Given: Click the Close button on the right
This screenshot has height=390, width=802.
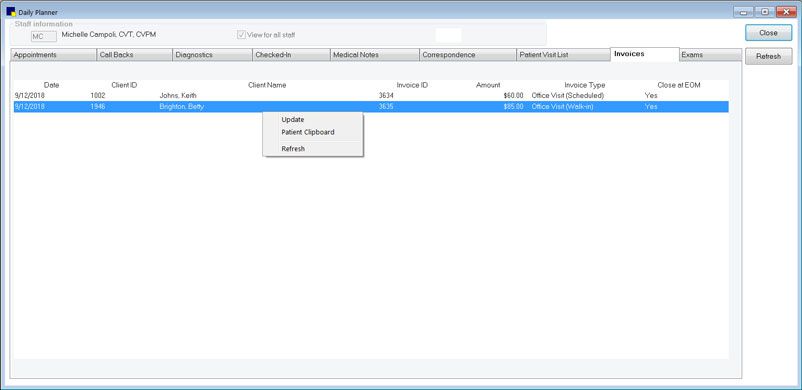Looking at the screenshot, I should click(x=768, y=33).
